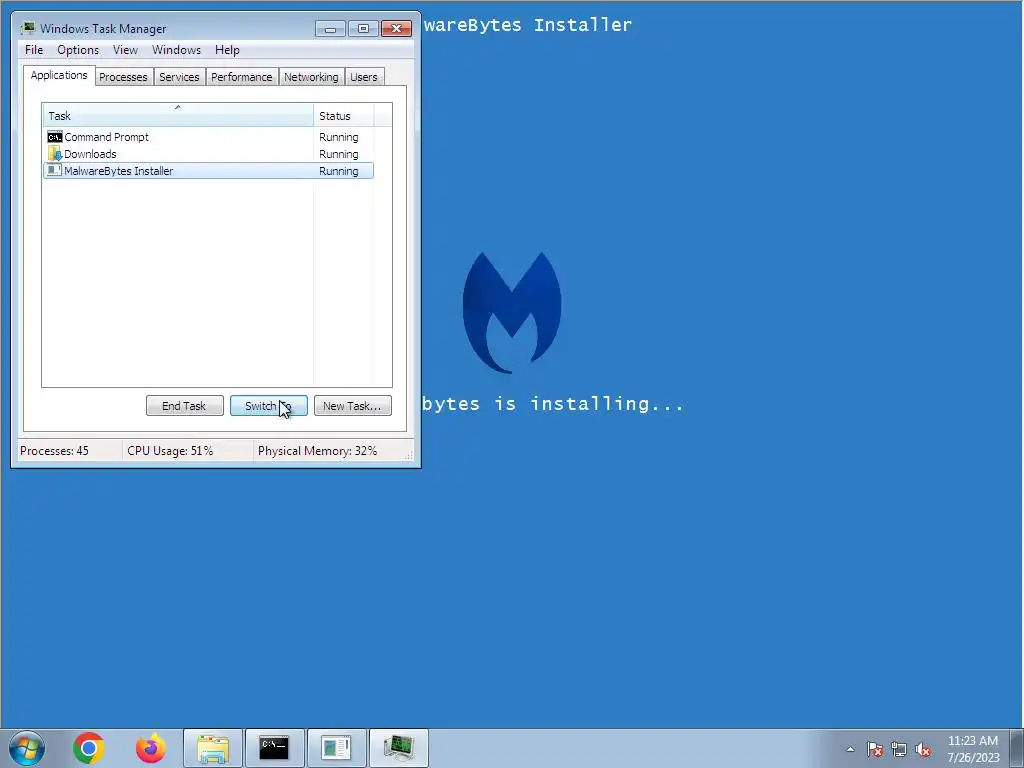Launch Firefox from the taskbar
This screenshot has width=1024, height=768.
pos(151,748)
